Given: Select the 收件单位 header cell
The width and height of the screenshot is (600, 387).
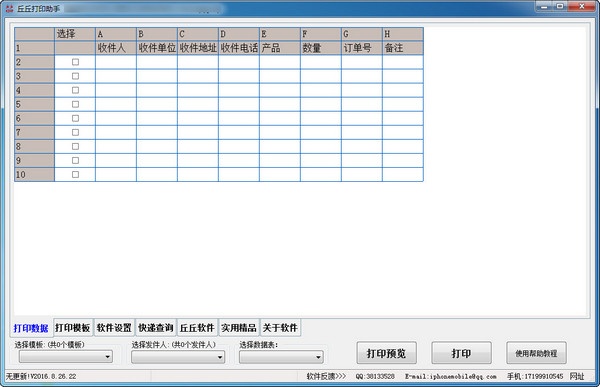Looking at the screenshot, I should pos(157,48).
